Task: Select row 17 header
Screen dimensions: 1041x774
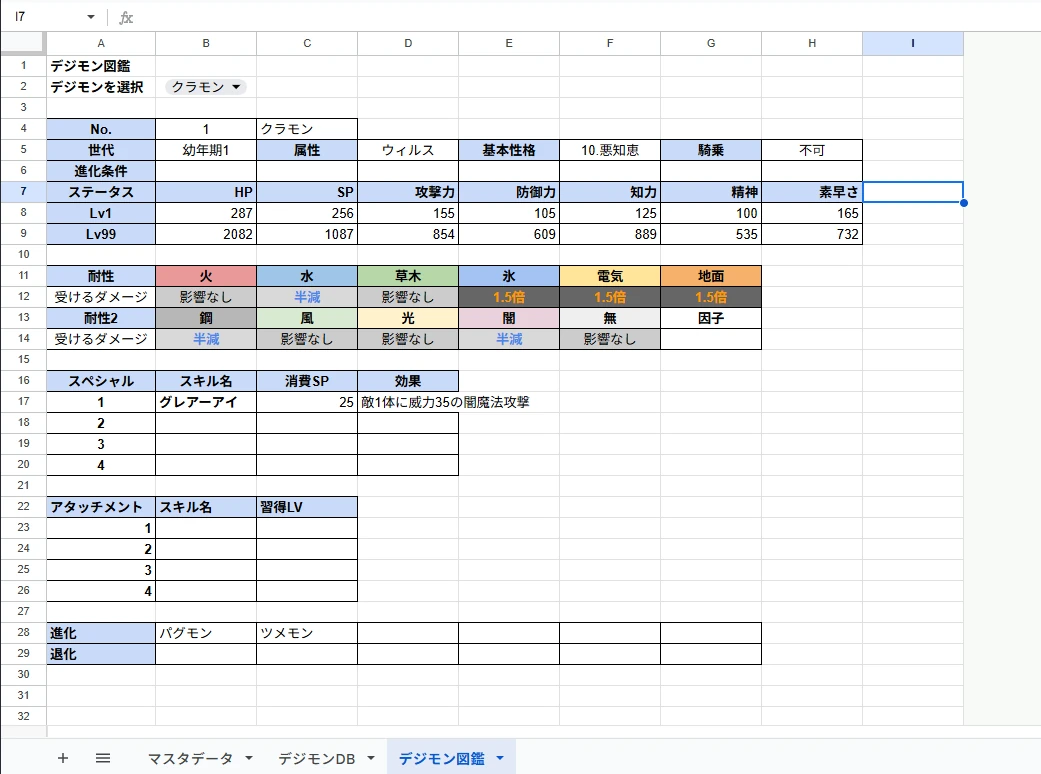Action: (x=23, y=402)
